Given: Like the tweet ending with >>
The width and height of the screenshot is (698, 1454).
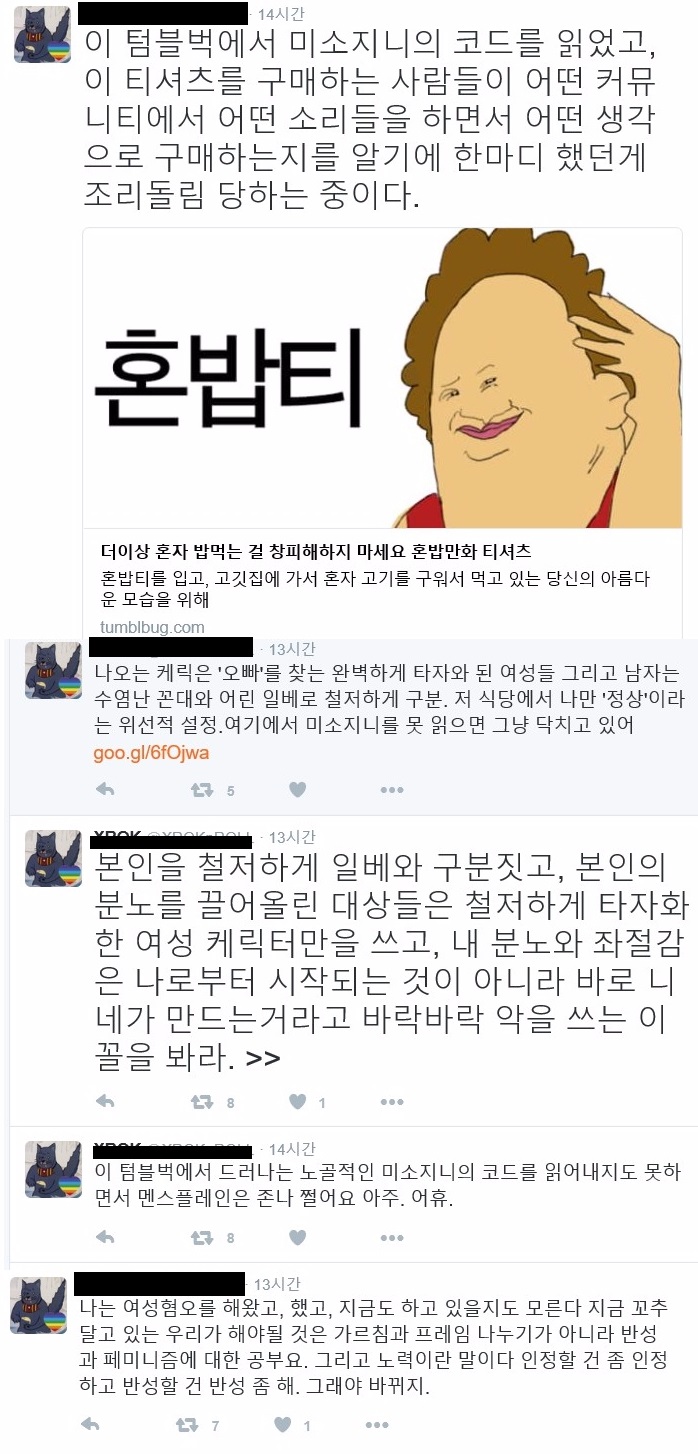Looking at the screenshot, I should click(296, 1102).
